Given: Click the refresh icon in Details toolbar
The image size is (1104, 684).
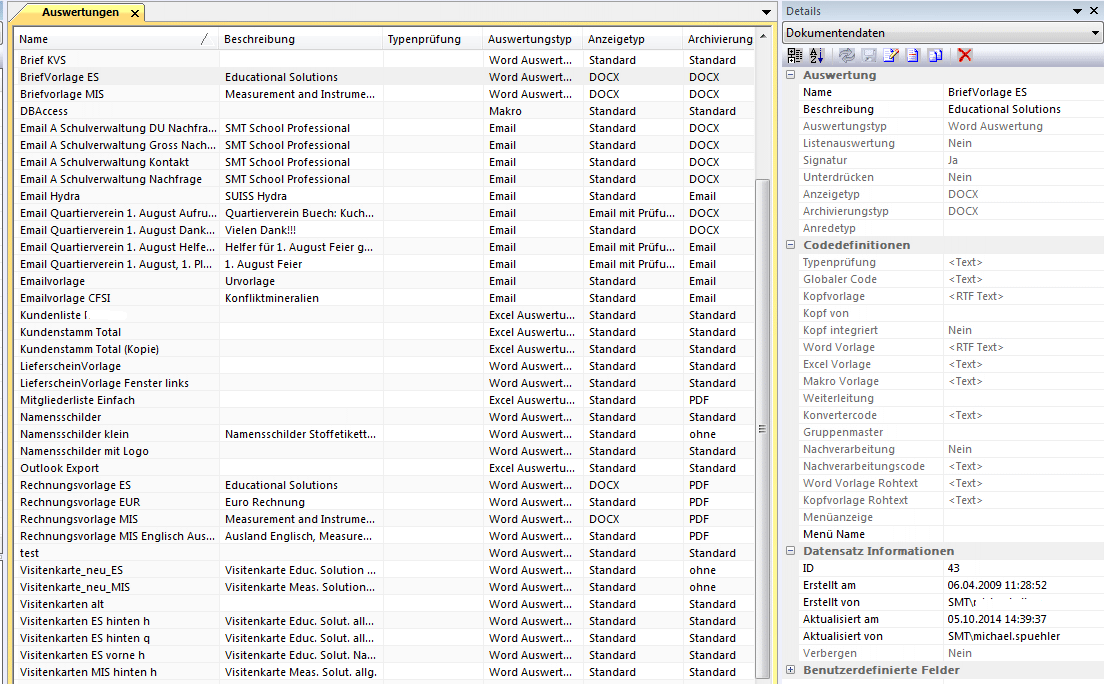Looking at the screenshot, I should click(x=847, y=56).
